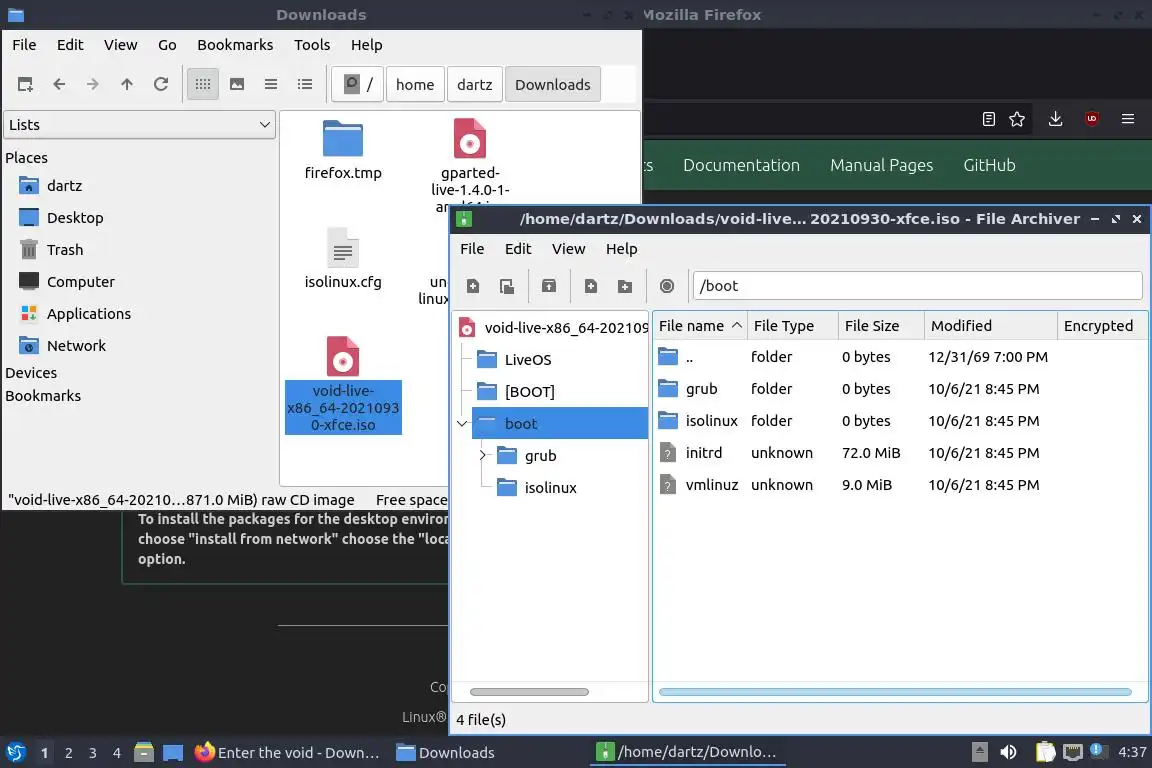Click Open archive icon in File Archiver toolbar
The width and height of the screenshot is (1152, 768).
[507, 286]
